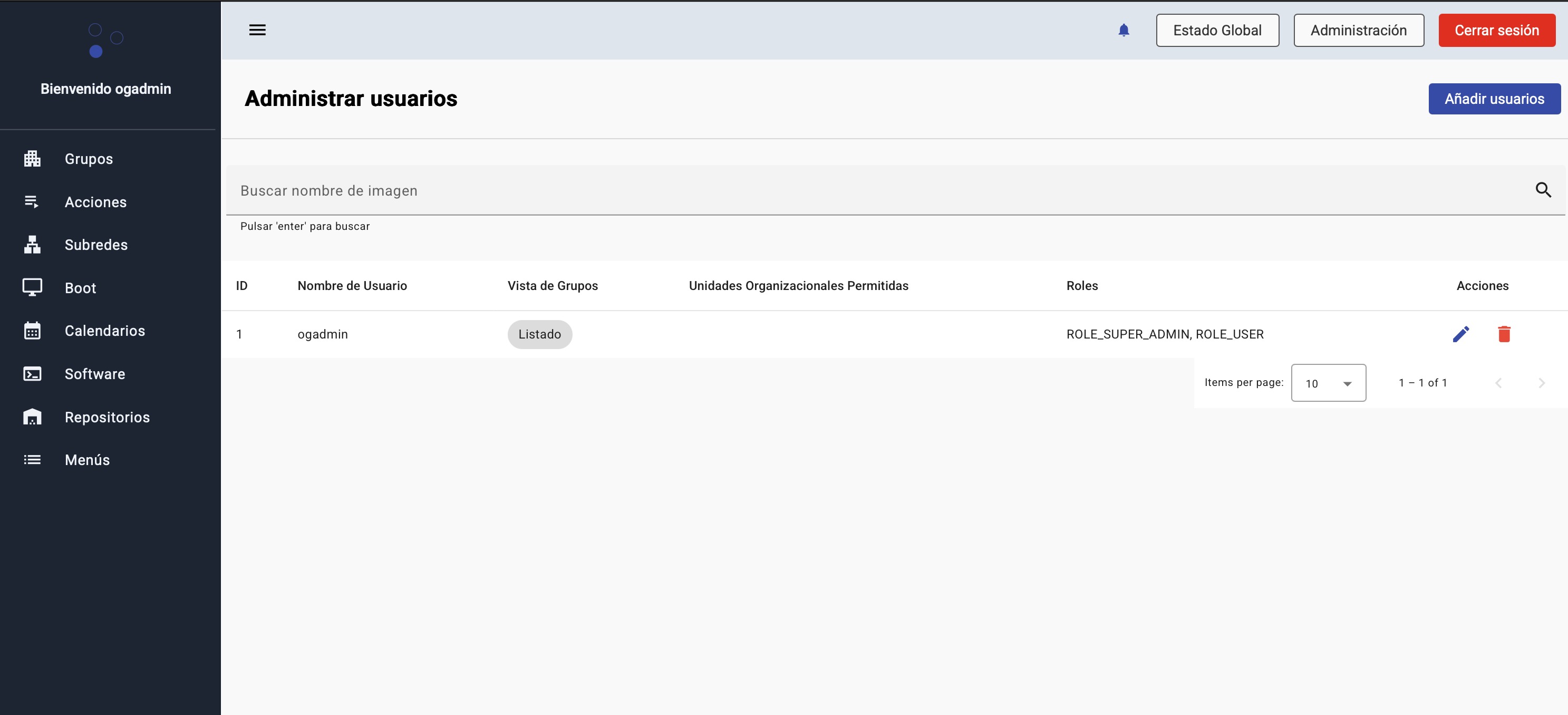Edit user ogadmin with pencil icon

click(x=1461, y=334)
